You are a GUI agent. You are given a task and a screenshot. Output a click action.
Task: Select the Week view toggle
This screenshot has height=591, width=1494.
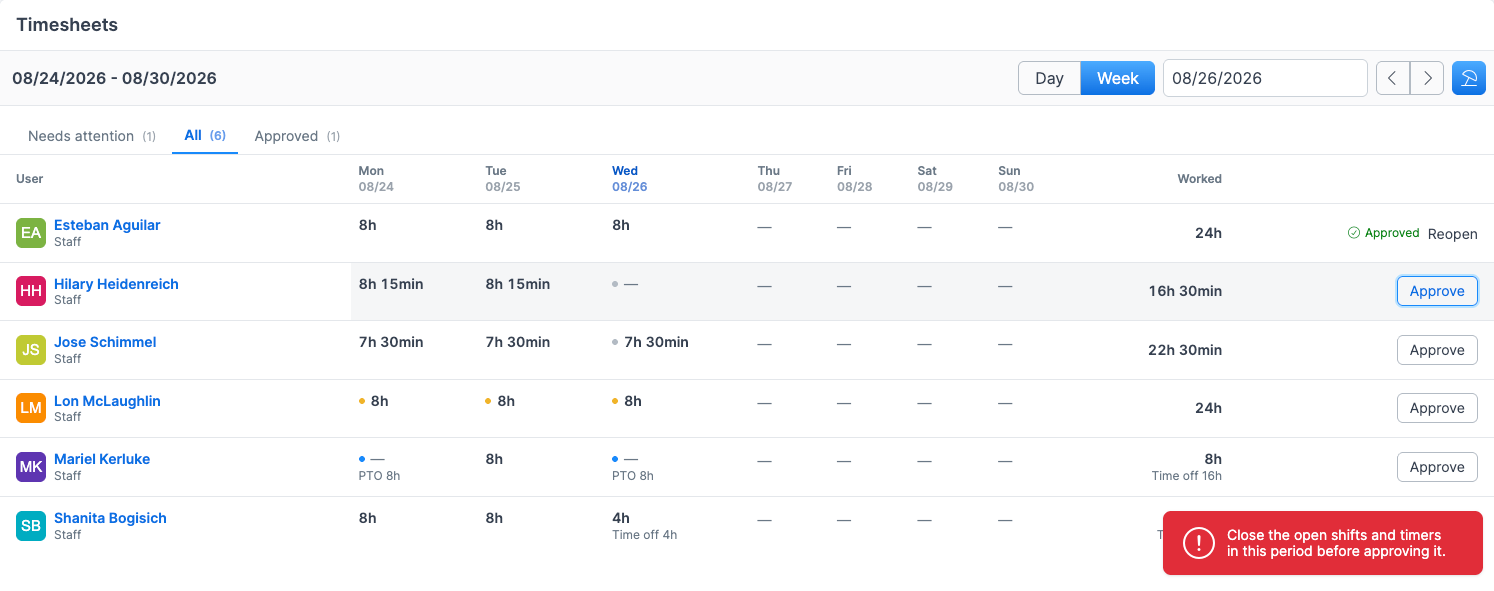[x=1118, y=78]
